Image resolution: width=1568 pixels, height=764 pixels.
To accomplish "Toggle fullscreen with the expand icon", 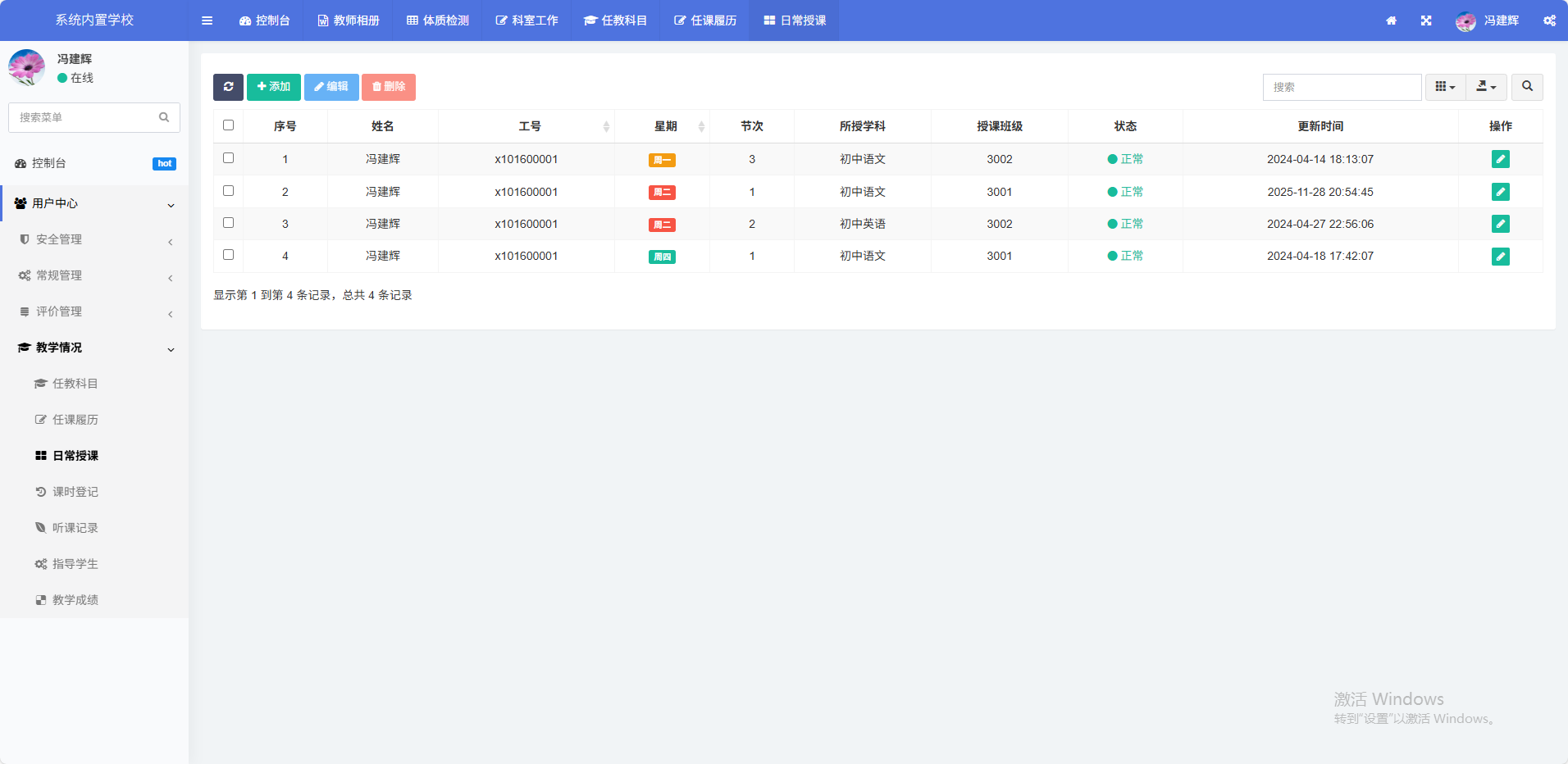I will click(x=1426, y=20).
